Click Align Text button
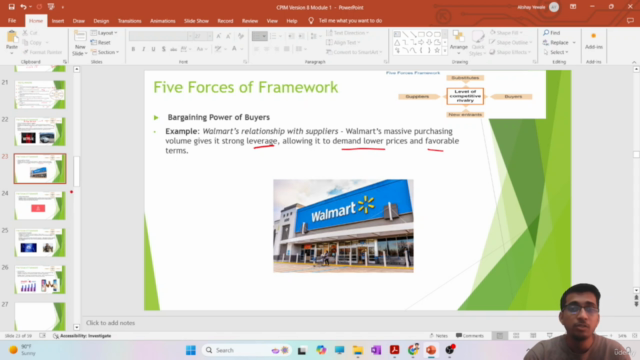 343,42
